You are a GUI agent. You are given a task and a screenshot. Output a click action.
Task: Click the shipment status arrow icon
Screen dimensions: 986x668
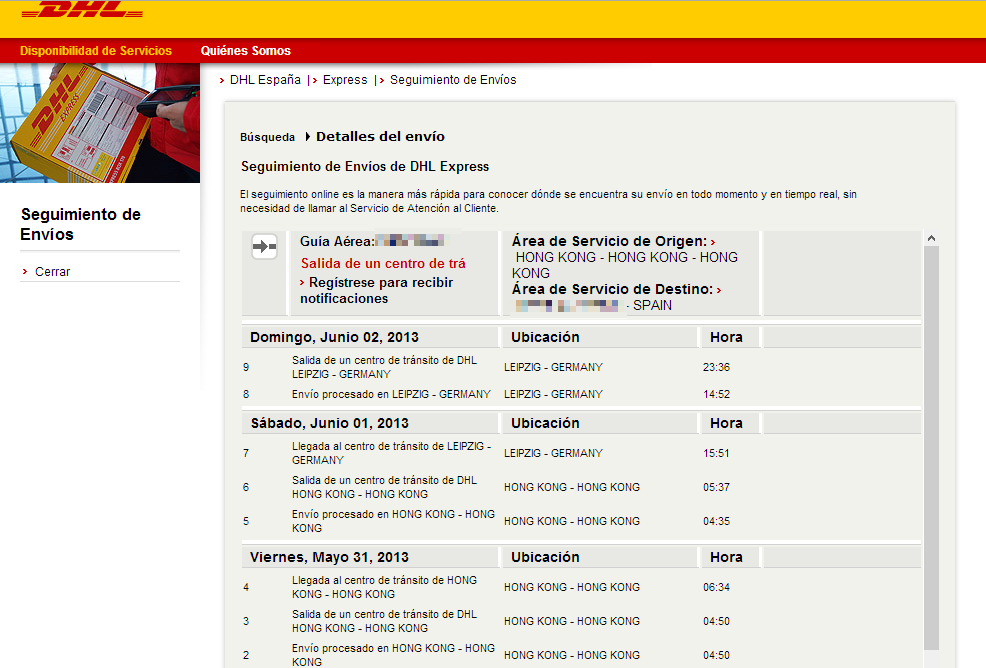(264, 246)
